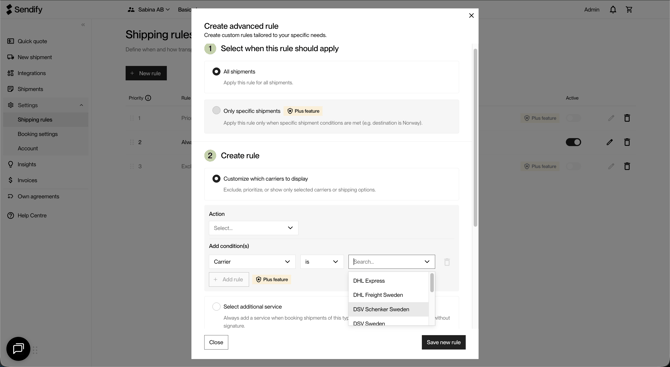Image resolution: width=670 pixels, height=367 pixels.
Task: Open the Sendify logo home link
Action: [24, 9]
